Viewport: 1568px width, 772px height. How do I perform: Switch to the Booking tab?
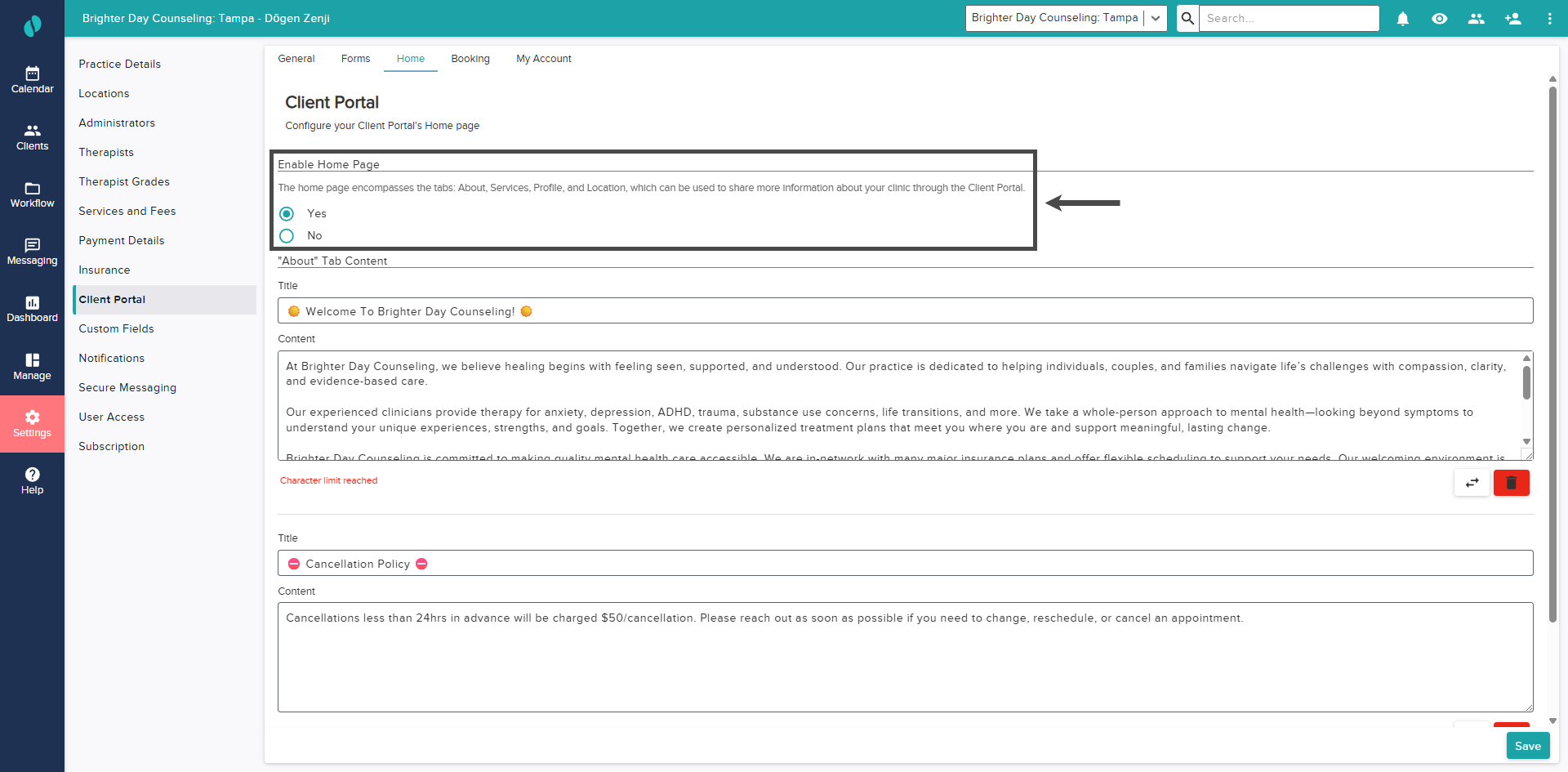coord(470,59)
